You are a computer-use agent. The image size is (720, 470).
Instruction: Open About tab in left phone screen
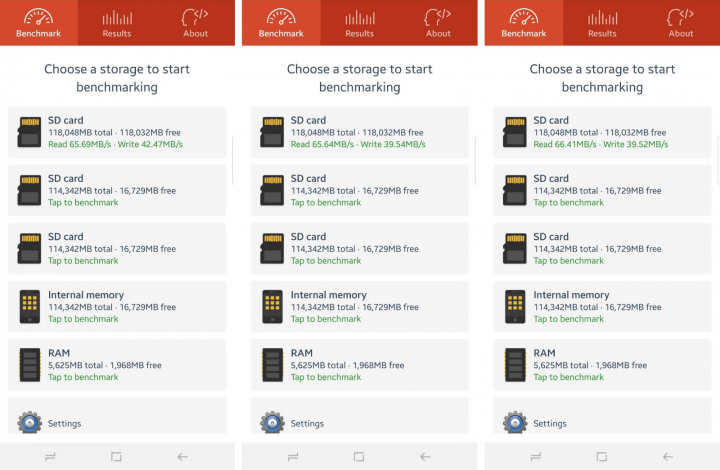(x=196, y=23)
